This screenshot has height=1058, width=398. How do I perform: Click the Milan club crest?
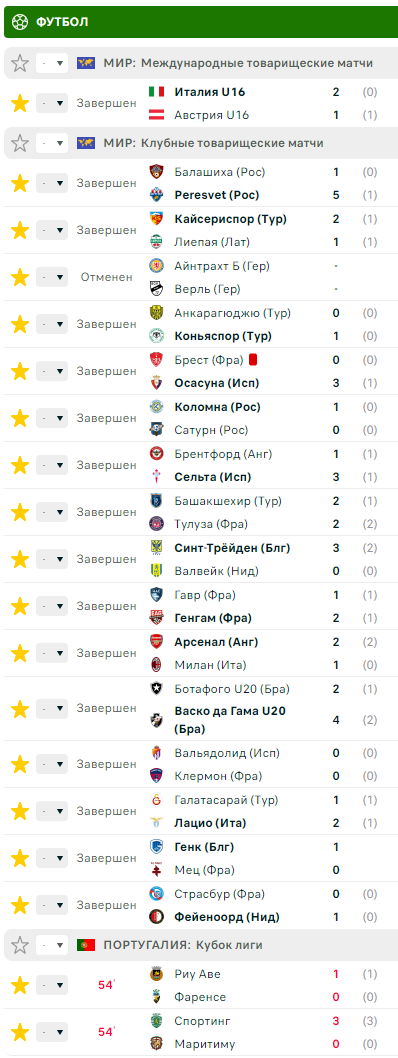(x=157, y=665)
